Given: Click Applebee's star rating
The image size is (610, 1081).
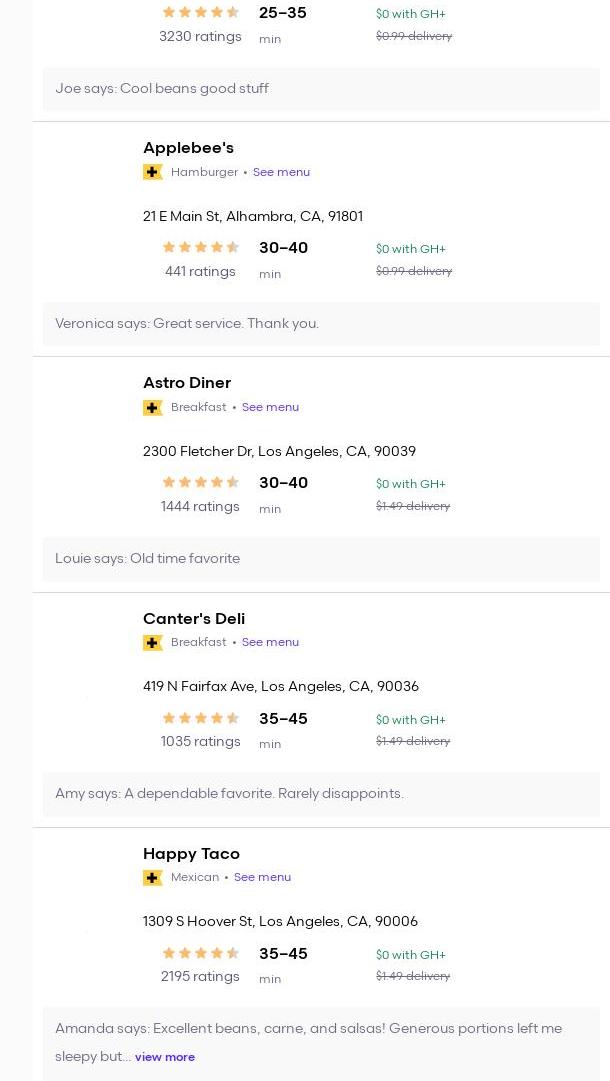Looking at the screenshot, I should tap(200, 248).
